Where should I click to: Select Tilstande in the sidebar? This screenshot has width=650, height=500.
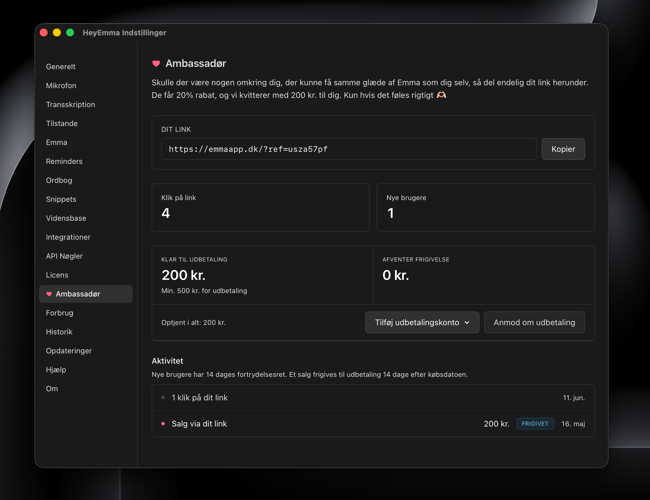(x=62, y=124)
